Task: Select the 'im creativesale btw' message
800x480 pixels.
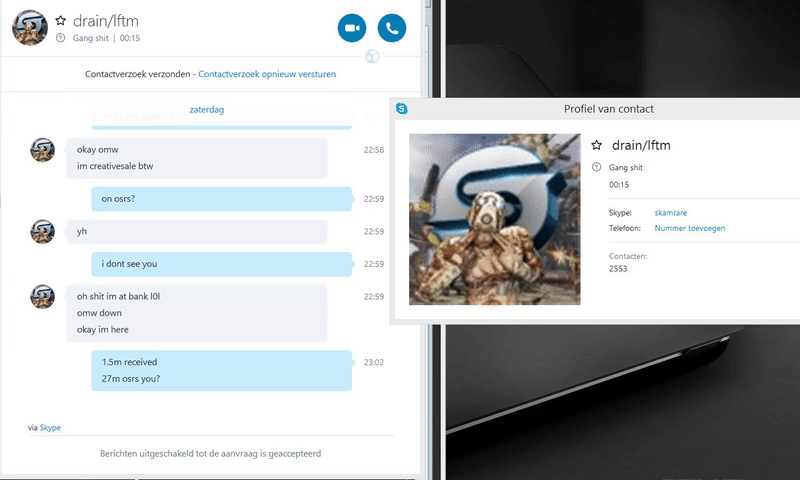Action: pyautogui.click(x=115, y=166)
